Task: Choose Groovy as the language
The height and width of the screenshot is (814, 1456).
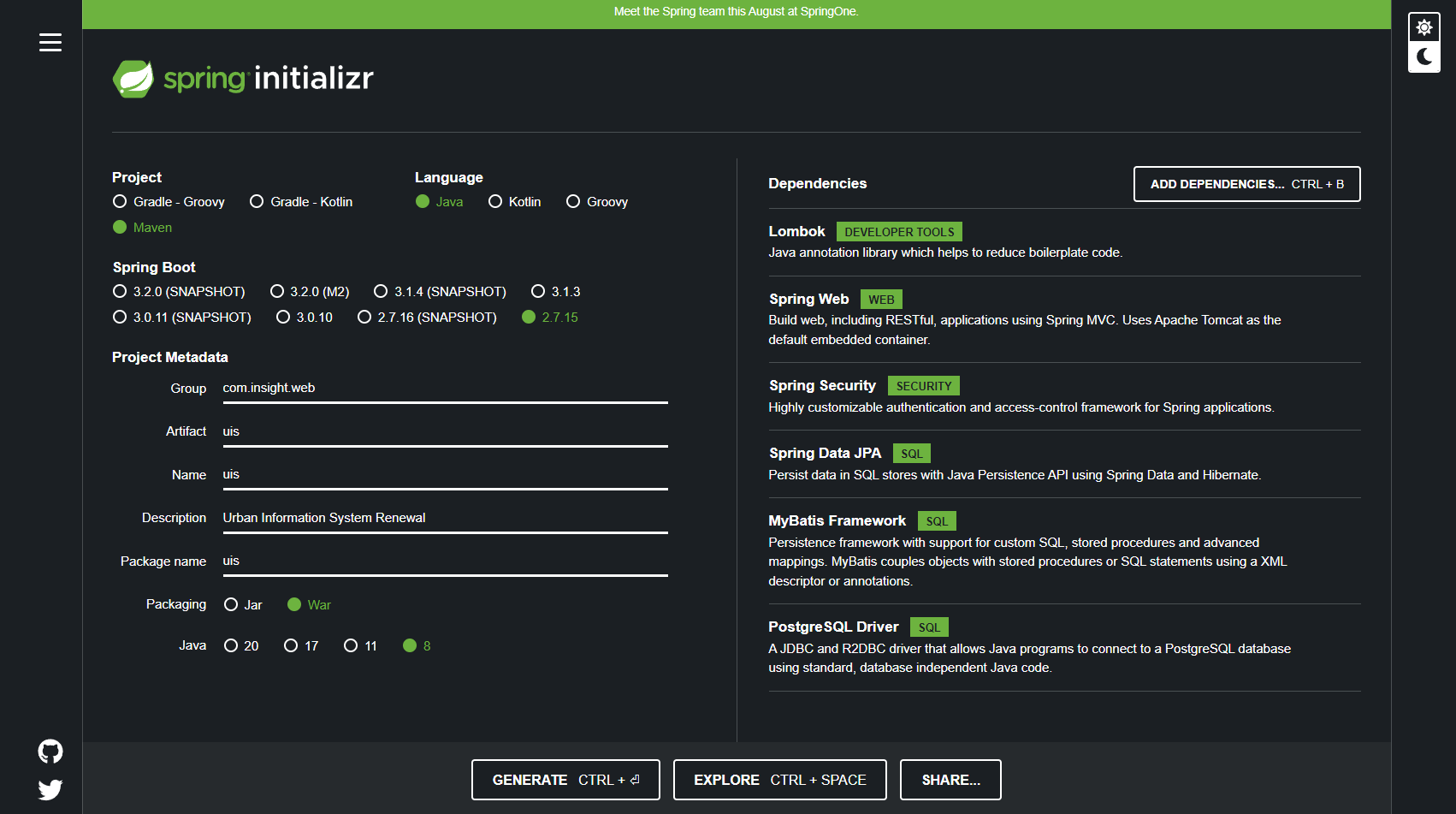Action: point(597,202)
